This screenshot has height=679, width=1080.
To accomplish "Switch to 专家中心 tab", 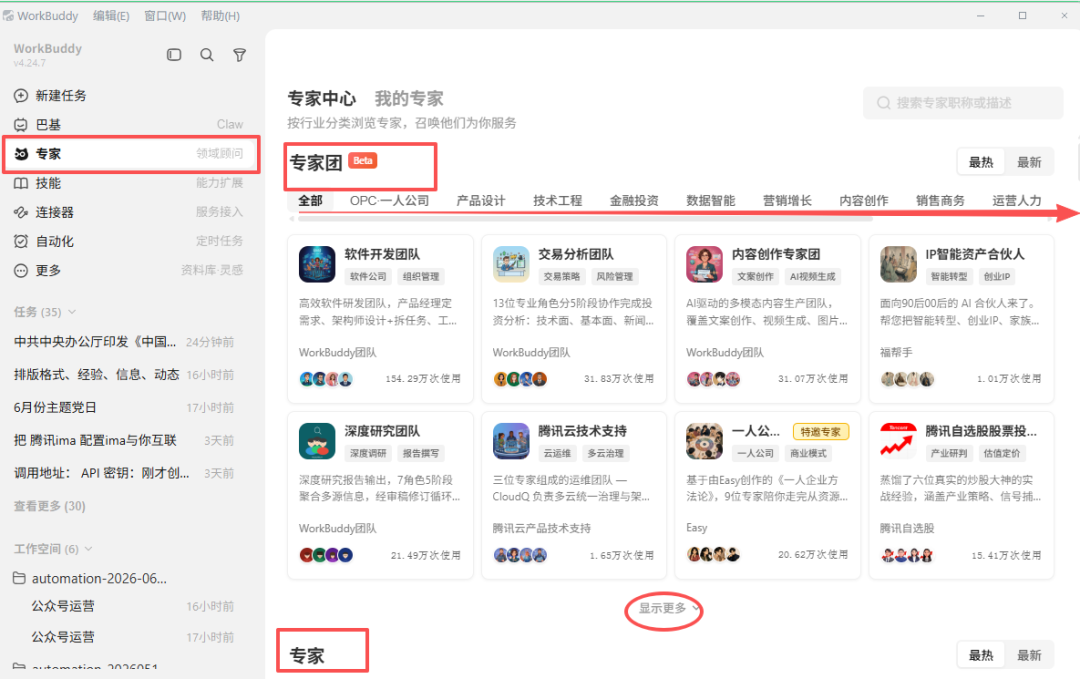I will 322,98.
